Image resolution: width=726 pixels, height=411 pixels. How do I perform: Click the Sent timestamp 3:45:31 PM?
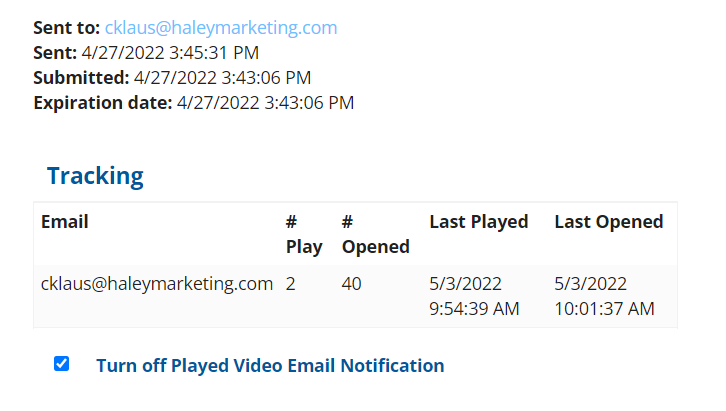214,53
